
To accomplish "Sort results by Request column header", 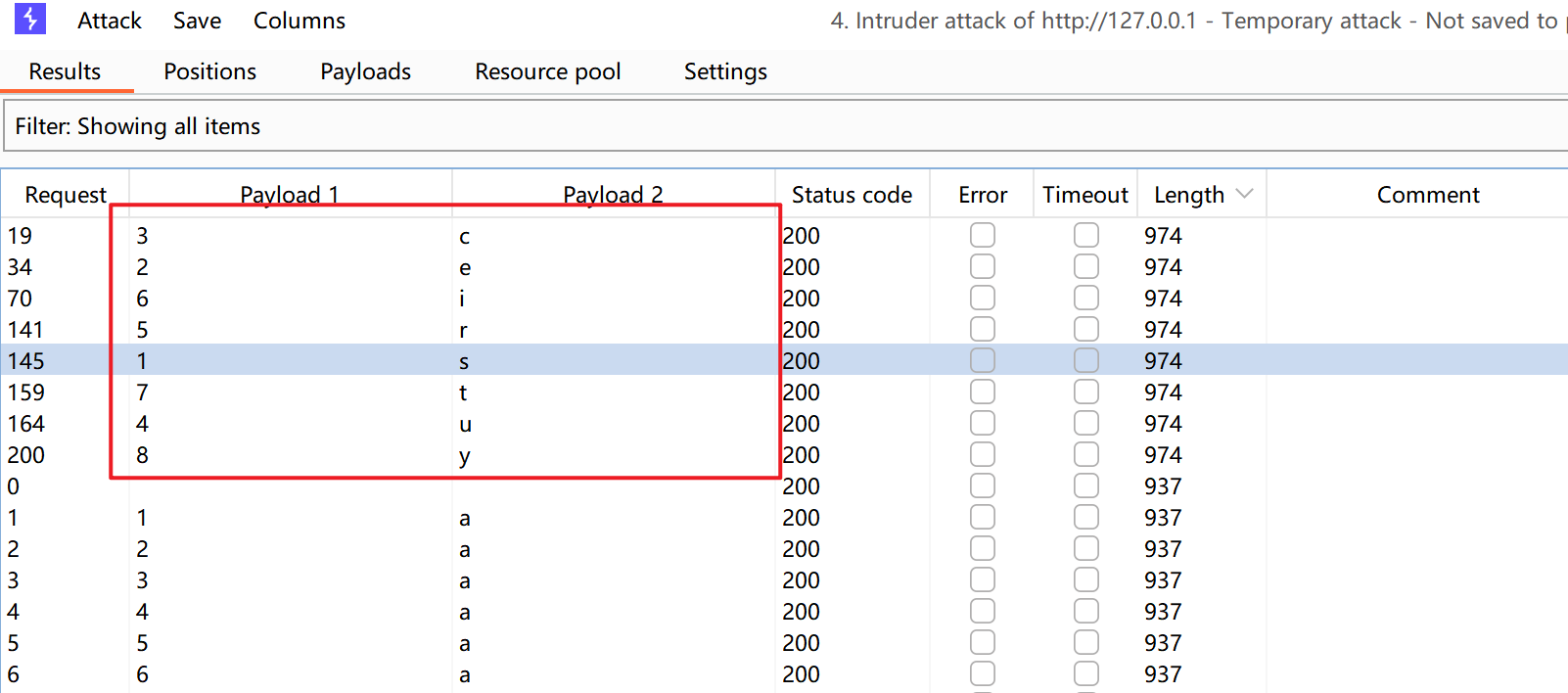I will [x=66, y=195].
